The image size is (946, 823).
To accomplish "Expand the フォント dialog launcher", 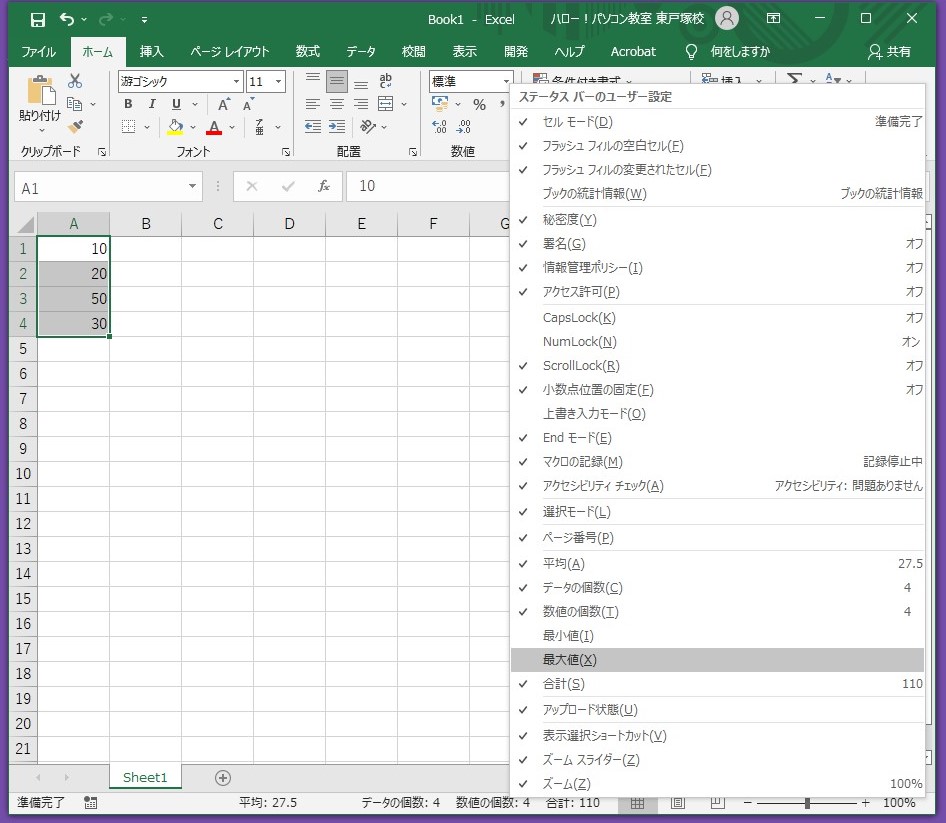I will [x=286, y=152].
